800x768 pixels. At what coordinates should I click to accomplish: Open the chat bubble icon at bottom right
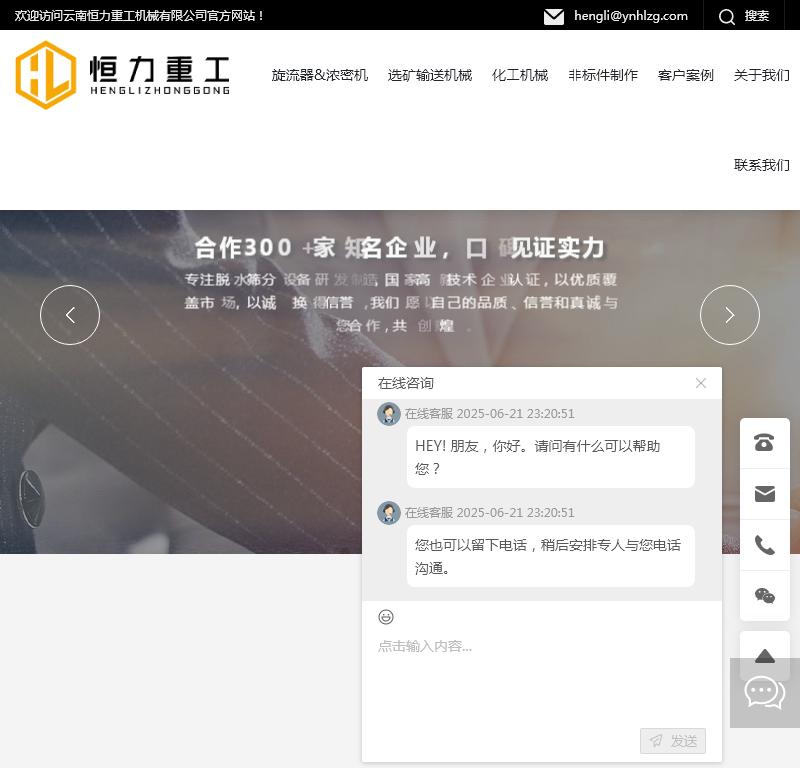[x=762, y=691]
